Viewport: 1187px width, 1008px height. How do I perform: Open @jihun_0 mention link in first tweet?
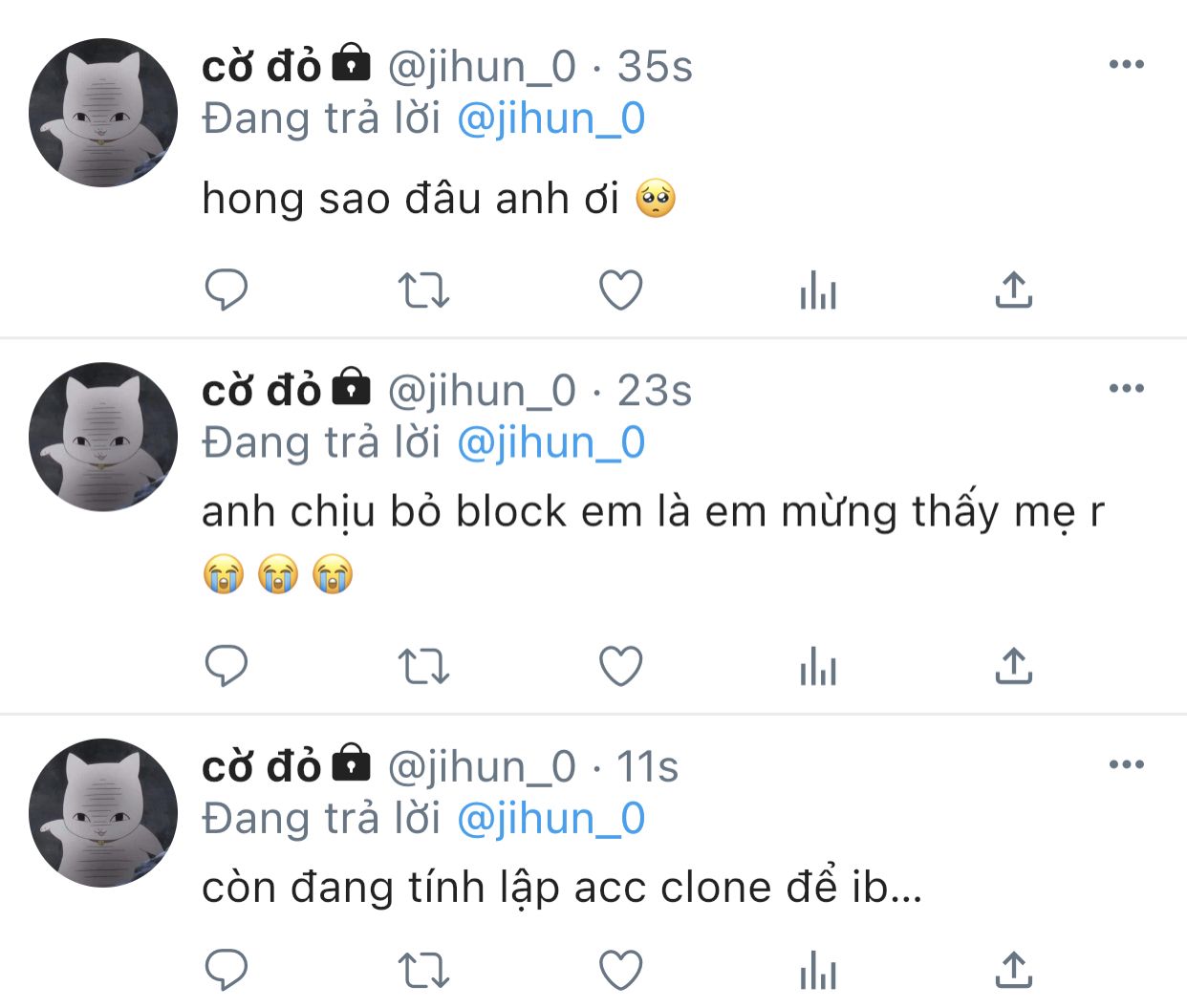point(551,119)
